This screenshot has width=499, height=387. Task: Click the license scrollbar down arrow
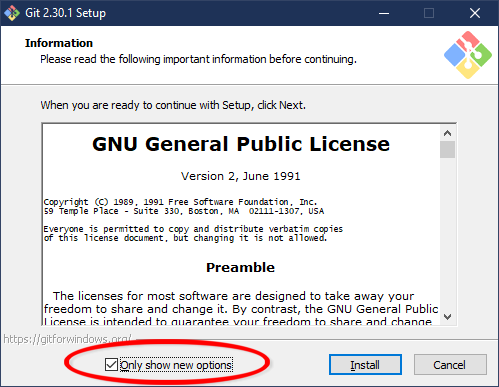447,317
